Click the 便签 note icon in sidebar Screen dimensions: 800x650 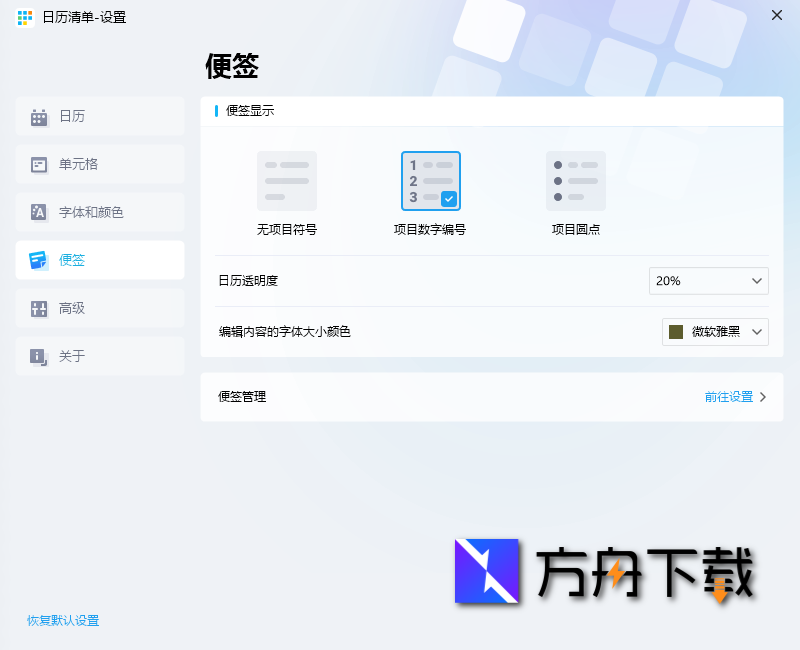[38, 259]
